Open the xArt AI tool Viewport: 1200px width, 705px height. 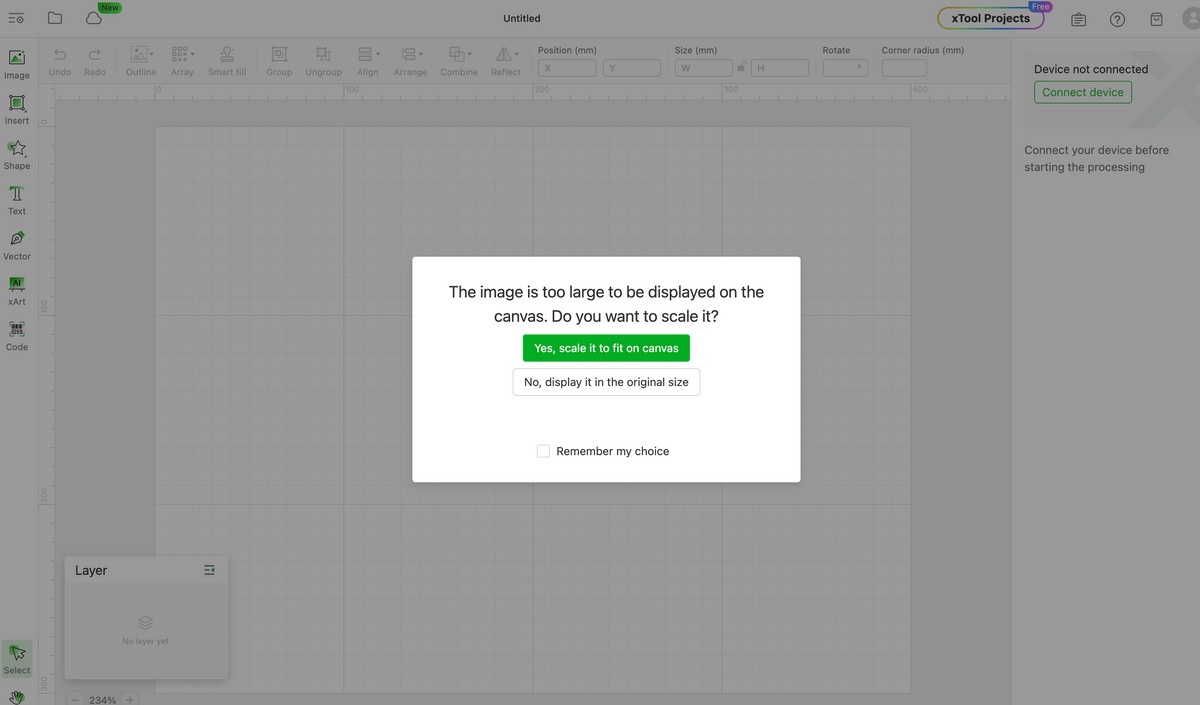17,290
